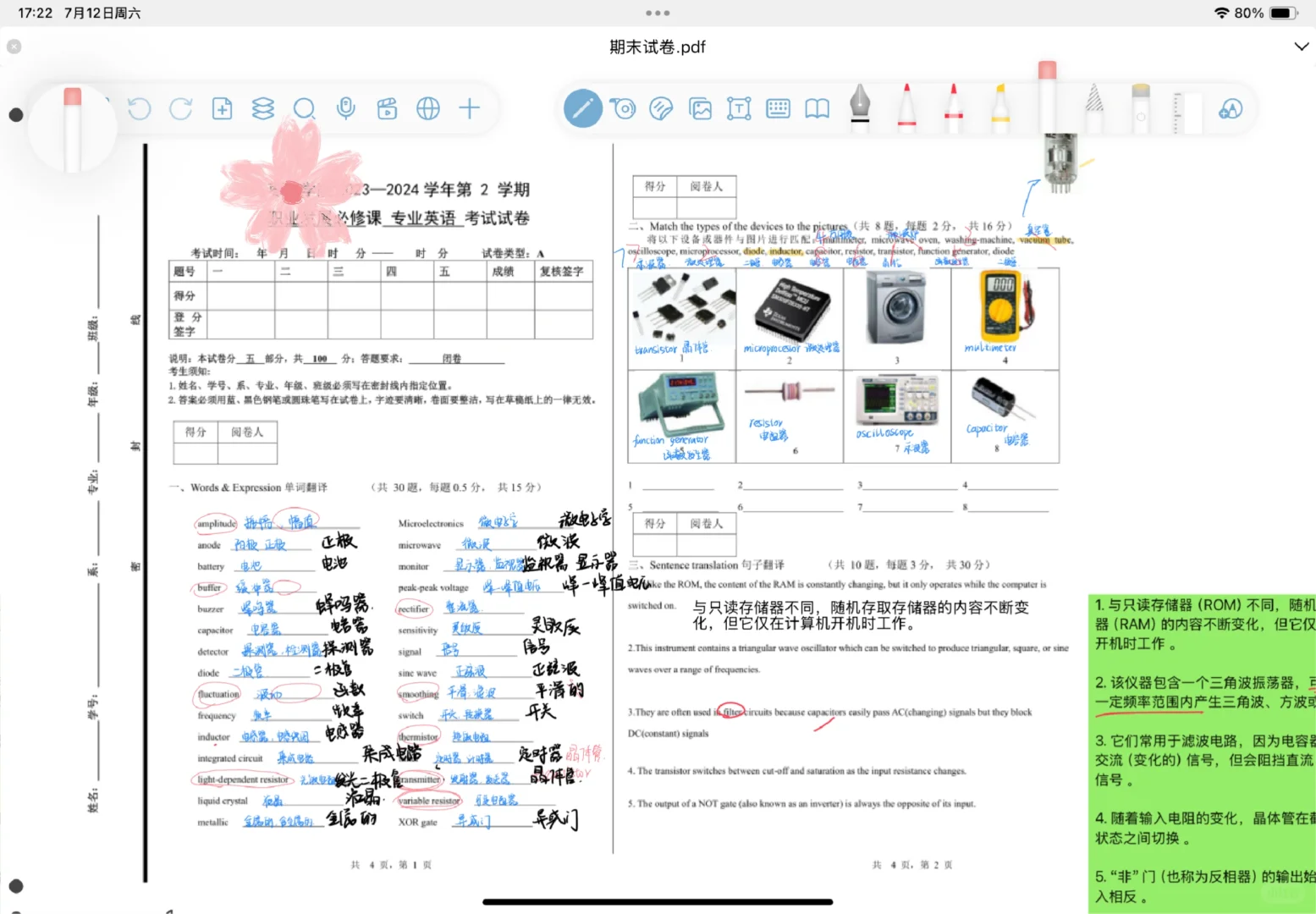
Task: Tap the washing machine picture numbered 3
Action: tap(896, 309)
